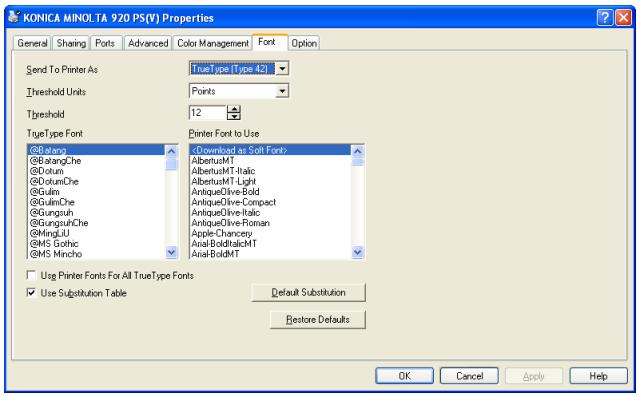Screen dimensions: 637x396
Task: Choose AlbertusMT-Italic printer font
Action: pos(270,171)
